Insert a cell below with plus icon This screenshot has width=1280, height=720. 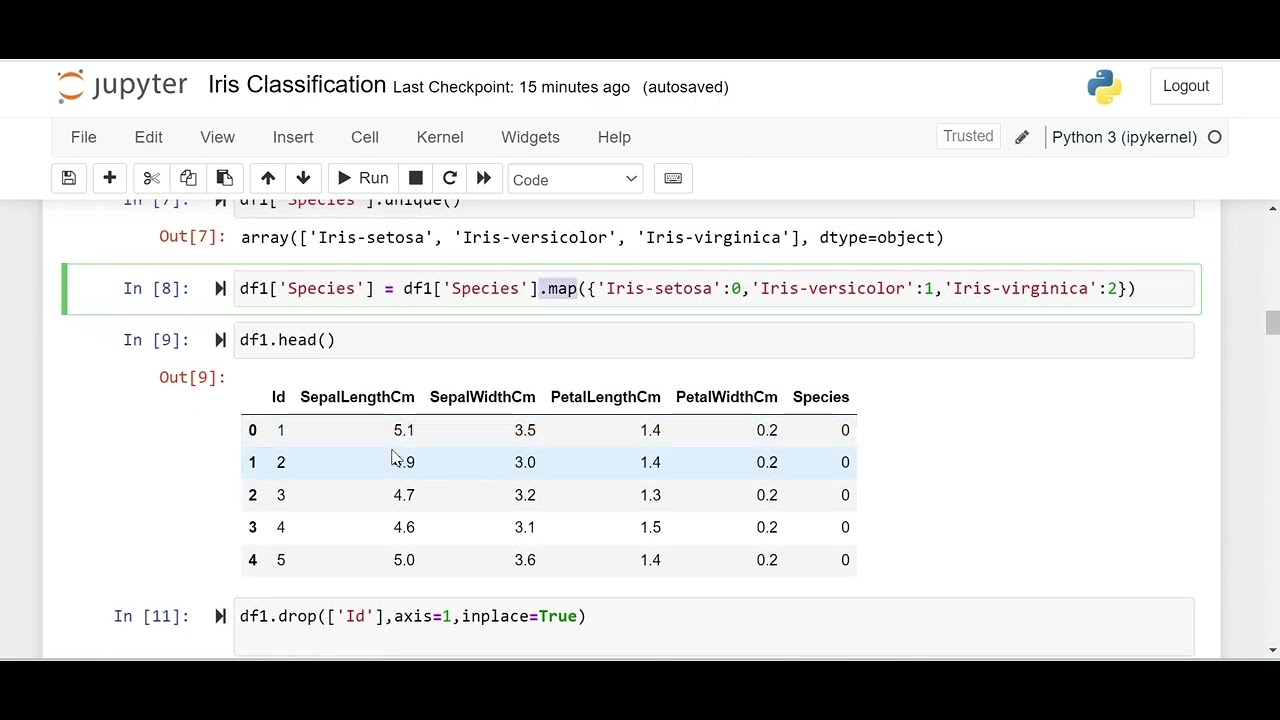coord(110,178)
